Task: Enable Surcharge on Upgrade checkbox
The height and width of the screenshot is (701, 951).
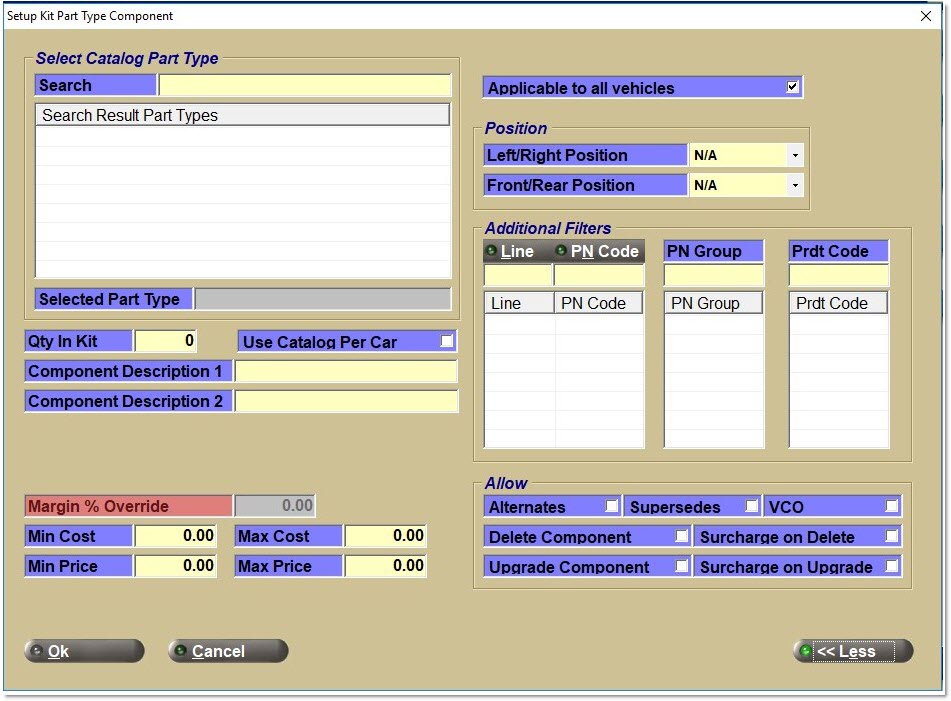Action: pos(891,566)
